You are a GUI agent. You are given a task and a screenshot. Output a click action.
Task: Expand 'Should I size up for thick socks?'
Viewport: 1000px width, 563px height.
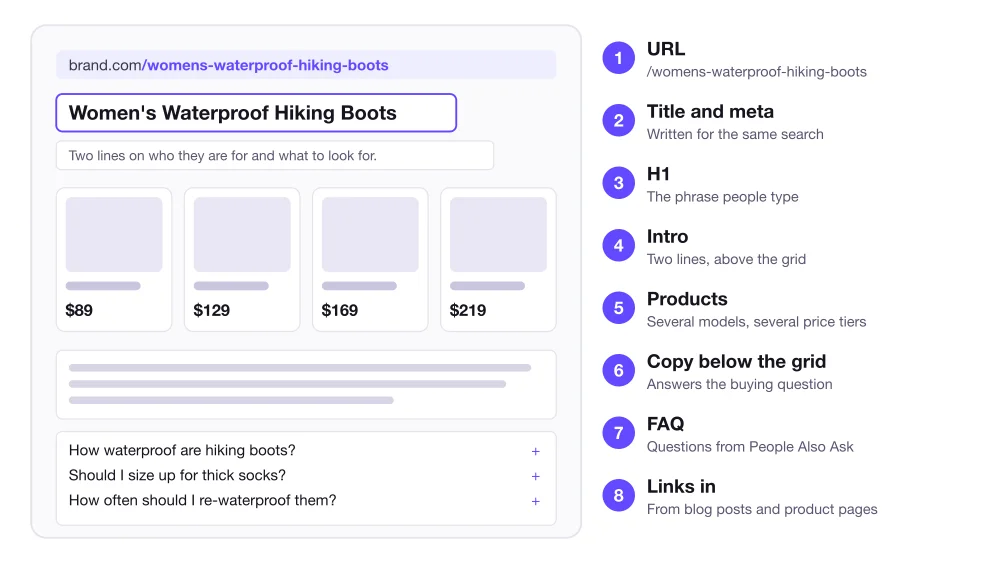pos(536,476)
